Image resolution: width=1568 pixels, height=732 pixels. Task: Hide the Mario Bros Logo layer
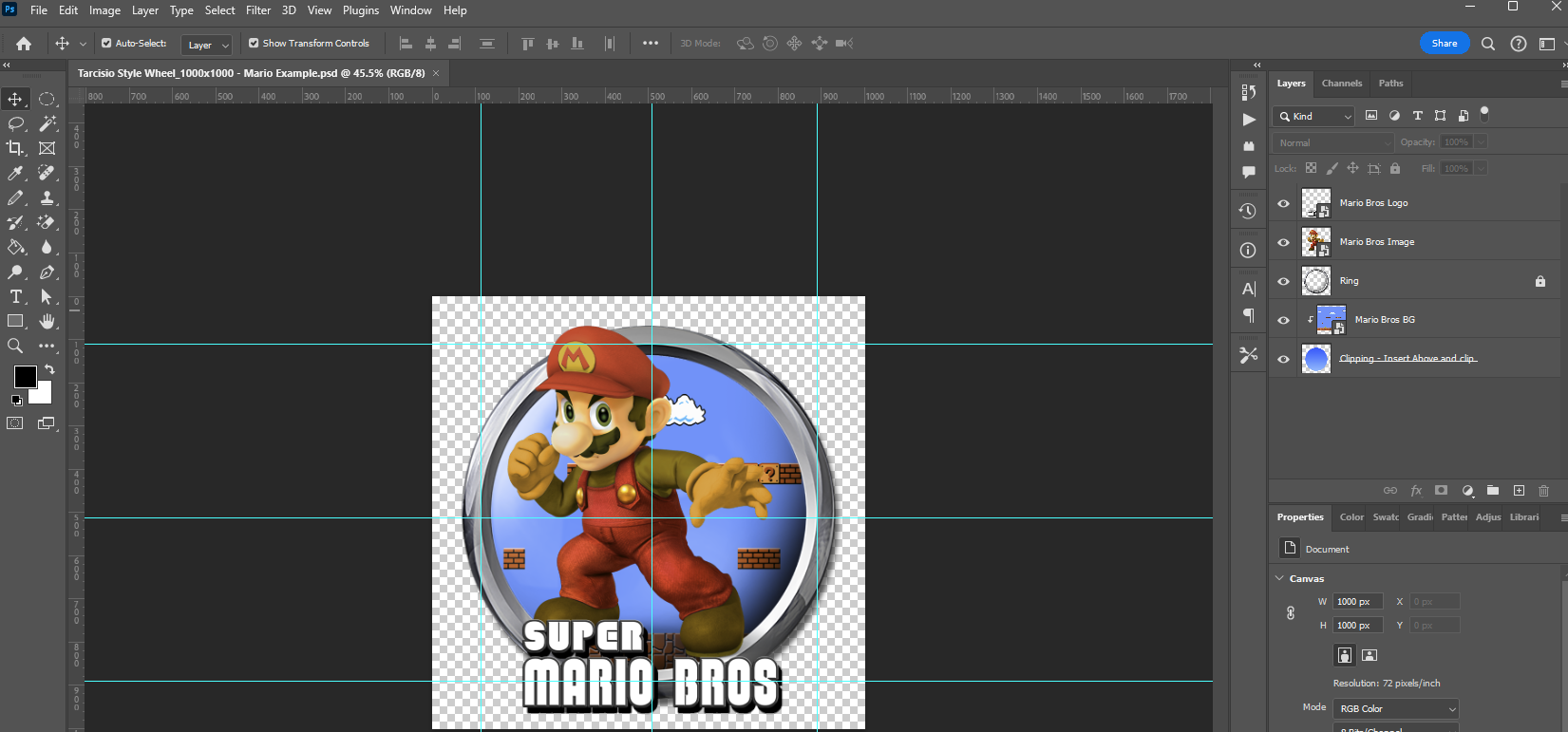click(1283, 203)
